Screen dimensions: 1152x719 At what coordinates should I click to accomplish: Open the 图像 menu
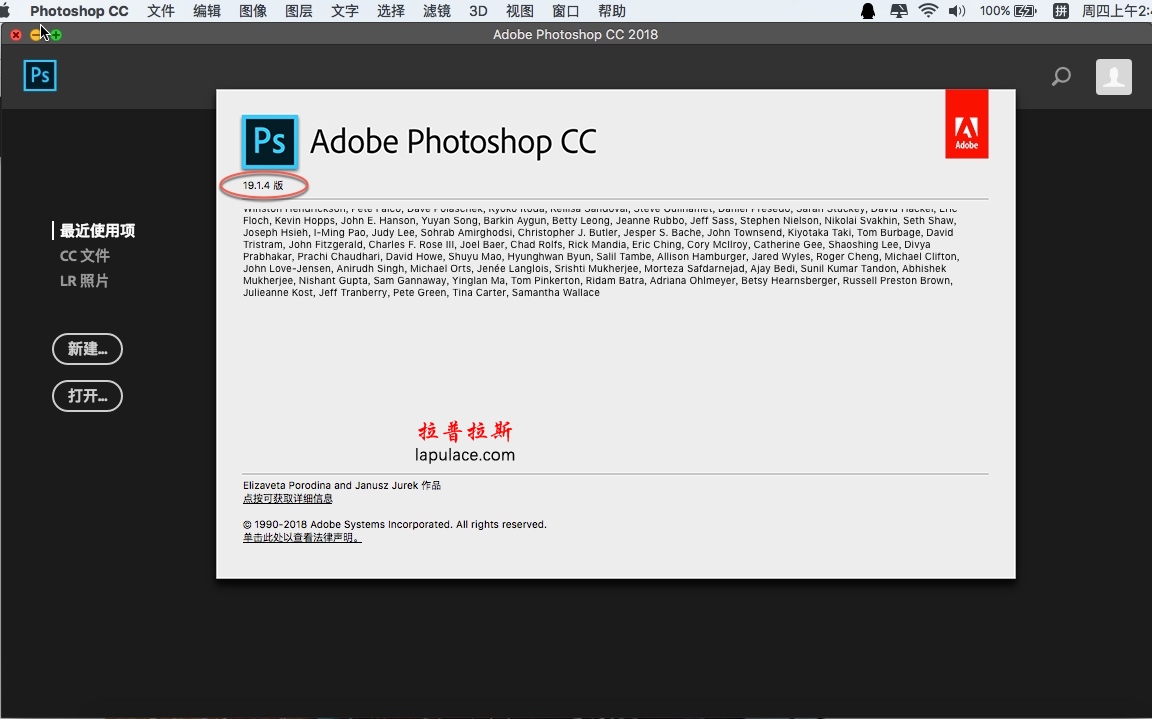[253, 11]
